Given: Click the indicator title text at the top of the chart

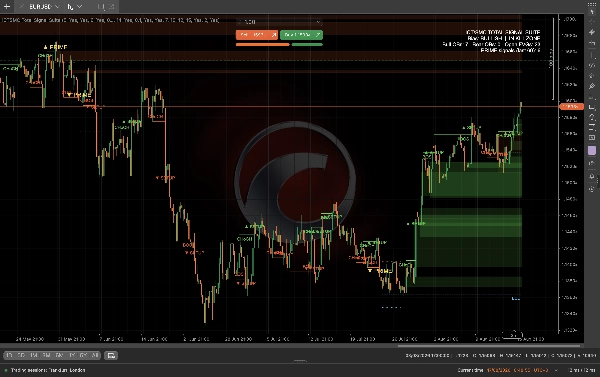Looking at the screenshot, I should tap(110, 20).
